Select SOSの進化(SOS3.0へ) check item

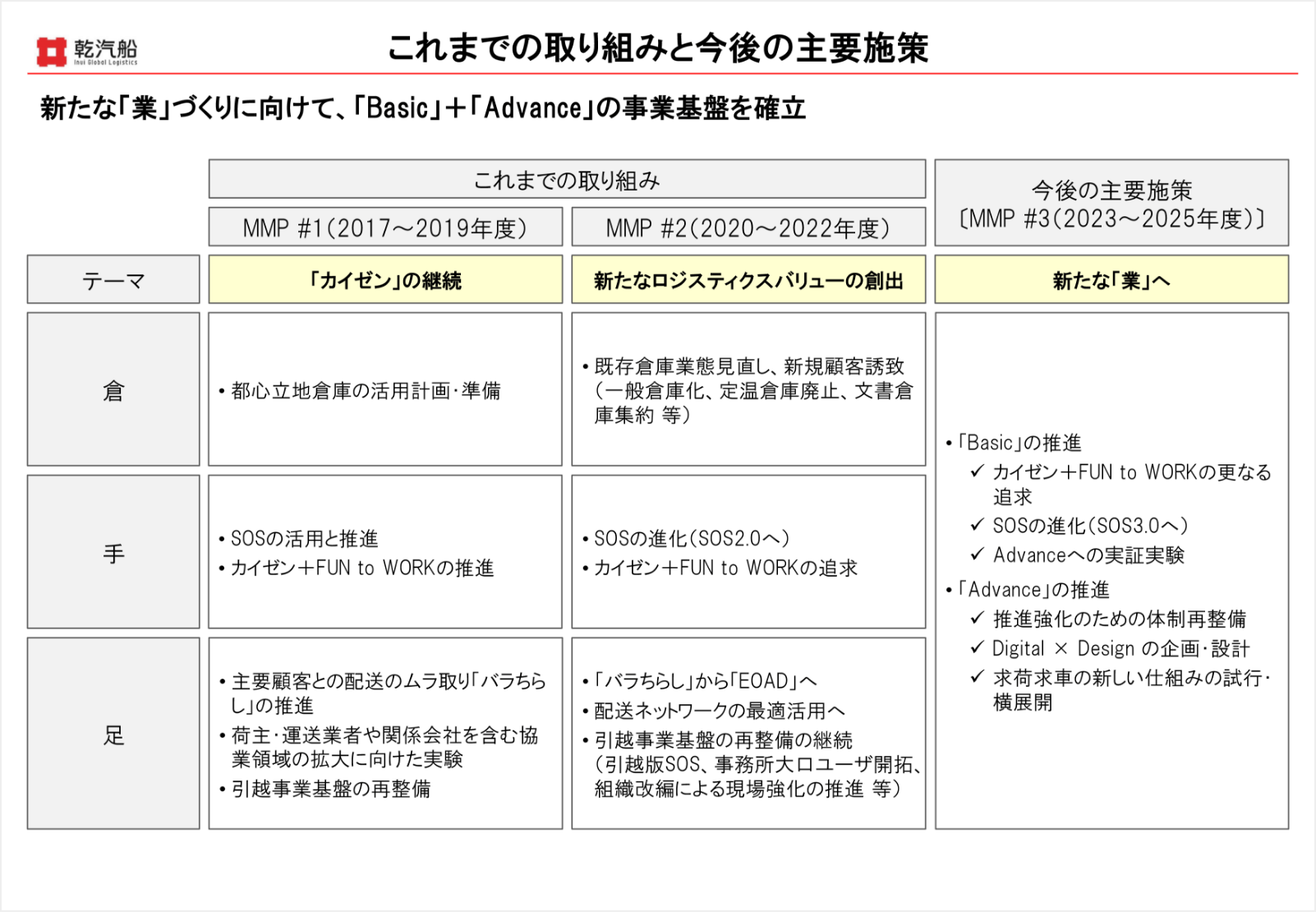tap(1079, 526)
